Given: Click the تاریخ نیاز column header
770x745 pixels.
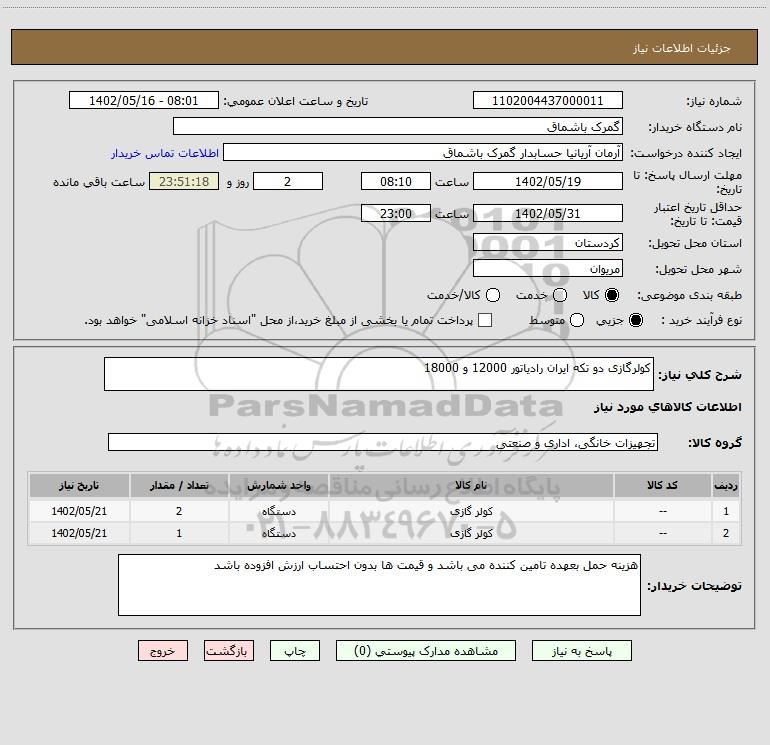Looking at the screenshot, I should point(79,485).
